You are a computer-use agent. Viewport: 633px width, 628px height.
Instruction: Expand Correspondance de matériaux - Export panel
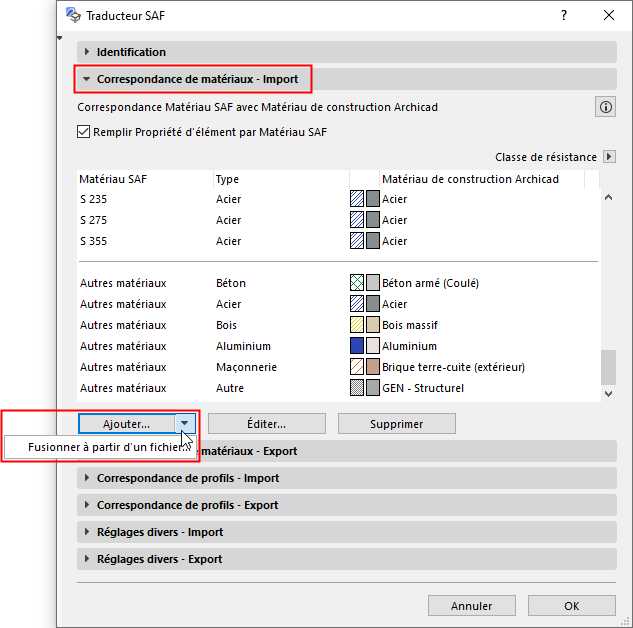coord(408,451)
